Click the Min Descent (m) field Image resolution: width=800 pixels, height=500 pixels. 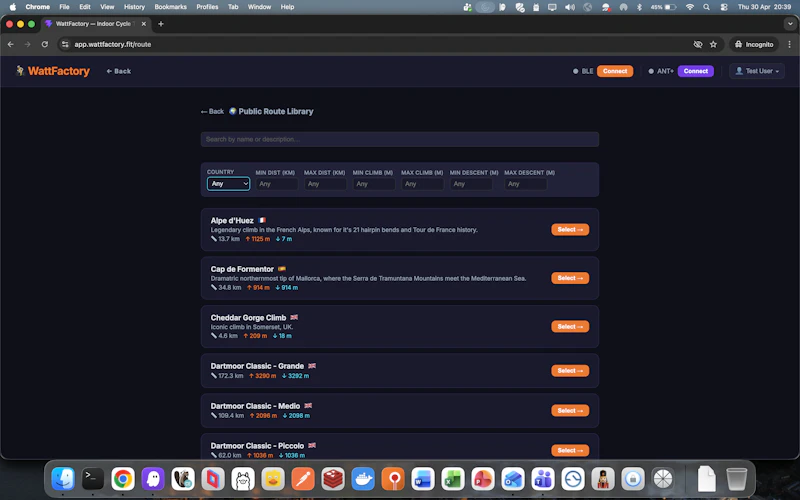(x=471, y=184)
